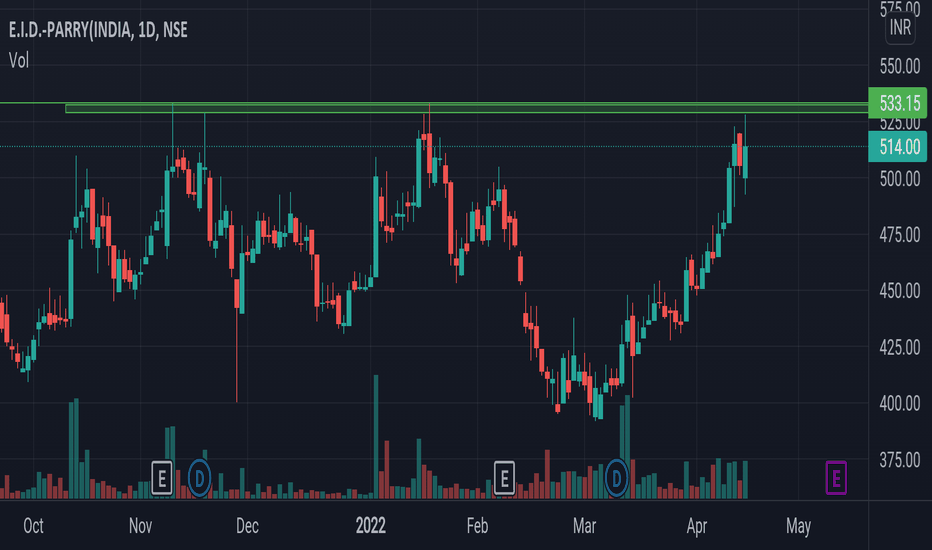Image resolution: width=932 pixels, height=550 pixels.
Task: Select the green 533.15 price label
Action: point(898,103)
